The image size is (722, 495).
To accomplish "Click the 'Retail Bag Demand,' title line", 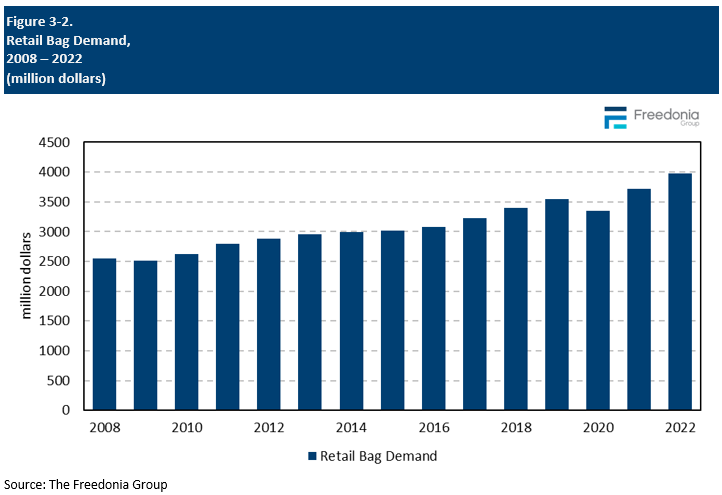I will pyautogui.click(x=68, y=41).
